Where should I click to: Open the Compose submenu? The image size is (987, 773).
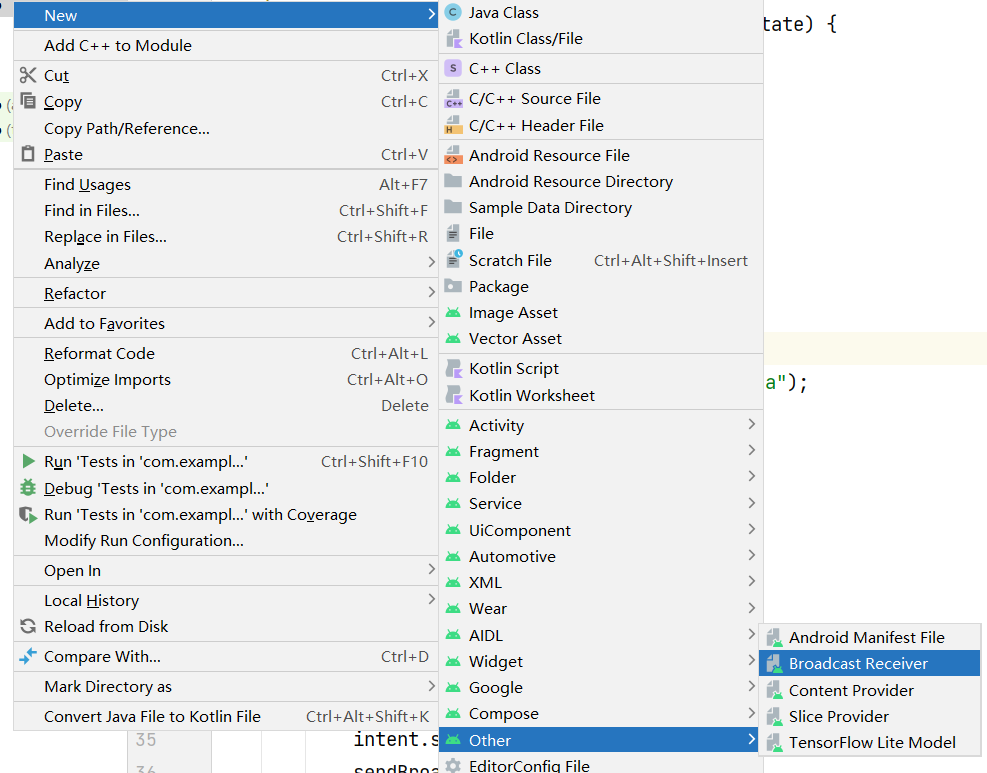601,714
